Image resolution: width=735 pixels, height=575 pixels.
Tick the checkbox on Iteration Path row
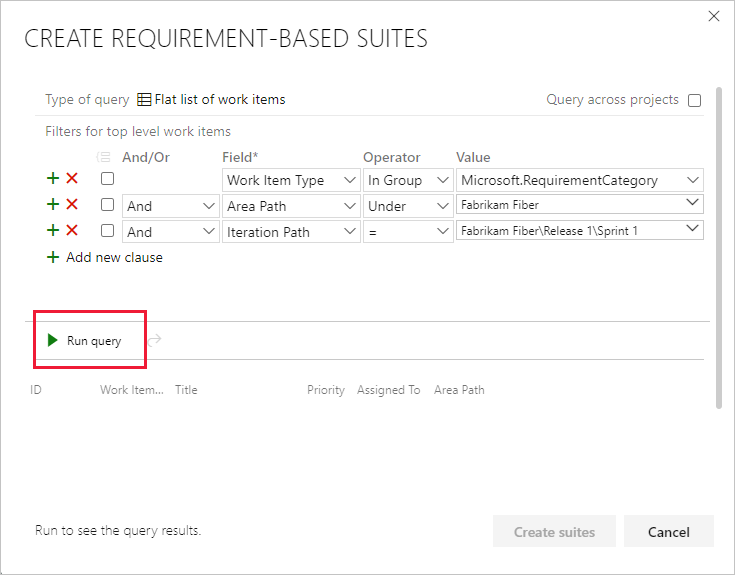[107, 230]
